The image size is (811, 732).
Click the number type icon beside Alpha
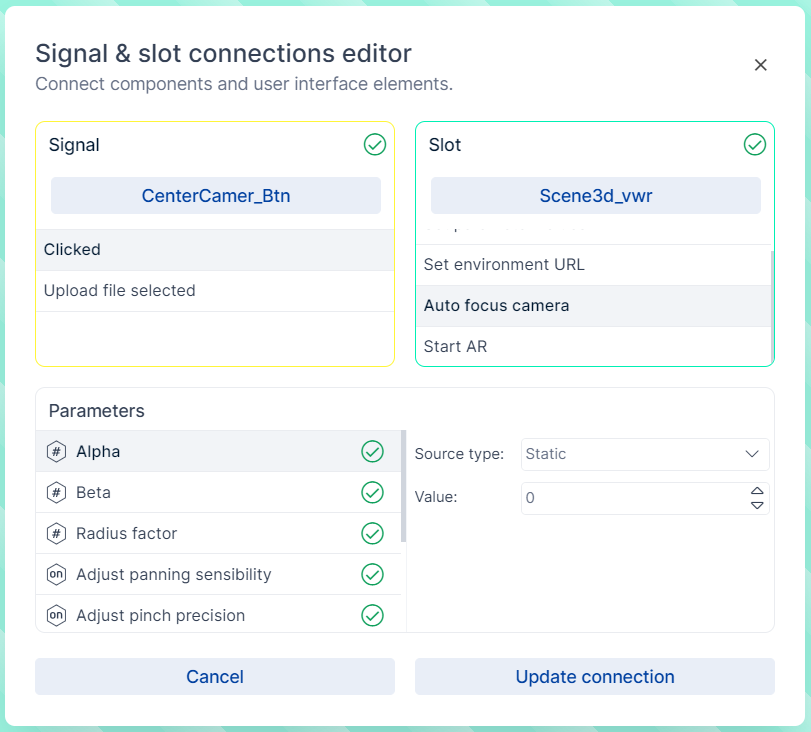56,452
